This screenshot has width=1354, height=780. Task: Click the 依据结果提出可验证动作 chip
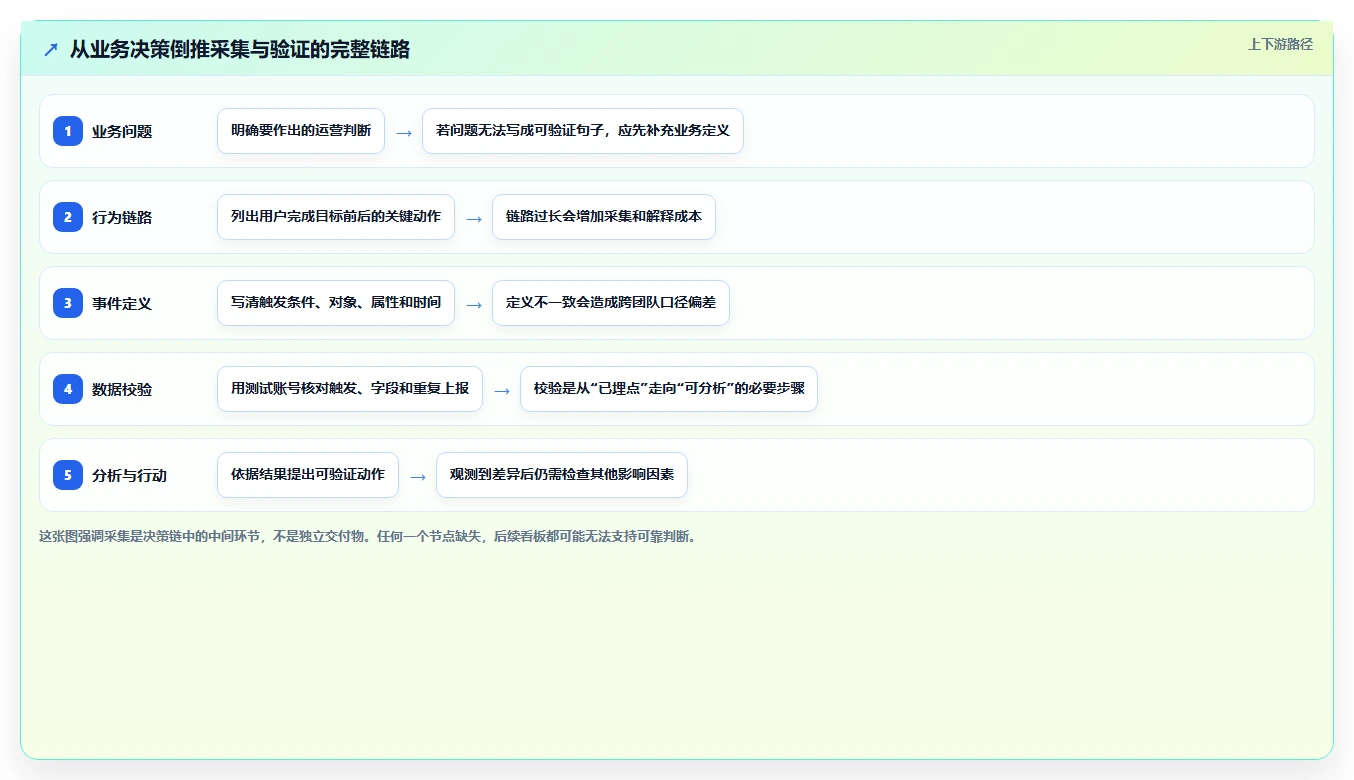[x=308, y=475]
